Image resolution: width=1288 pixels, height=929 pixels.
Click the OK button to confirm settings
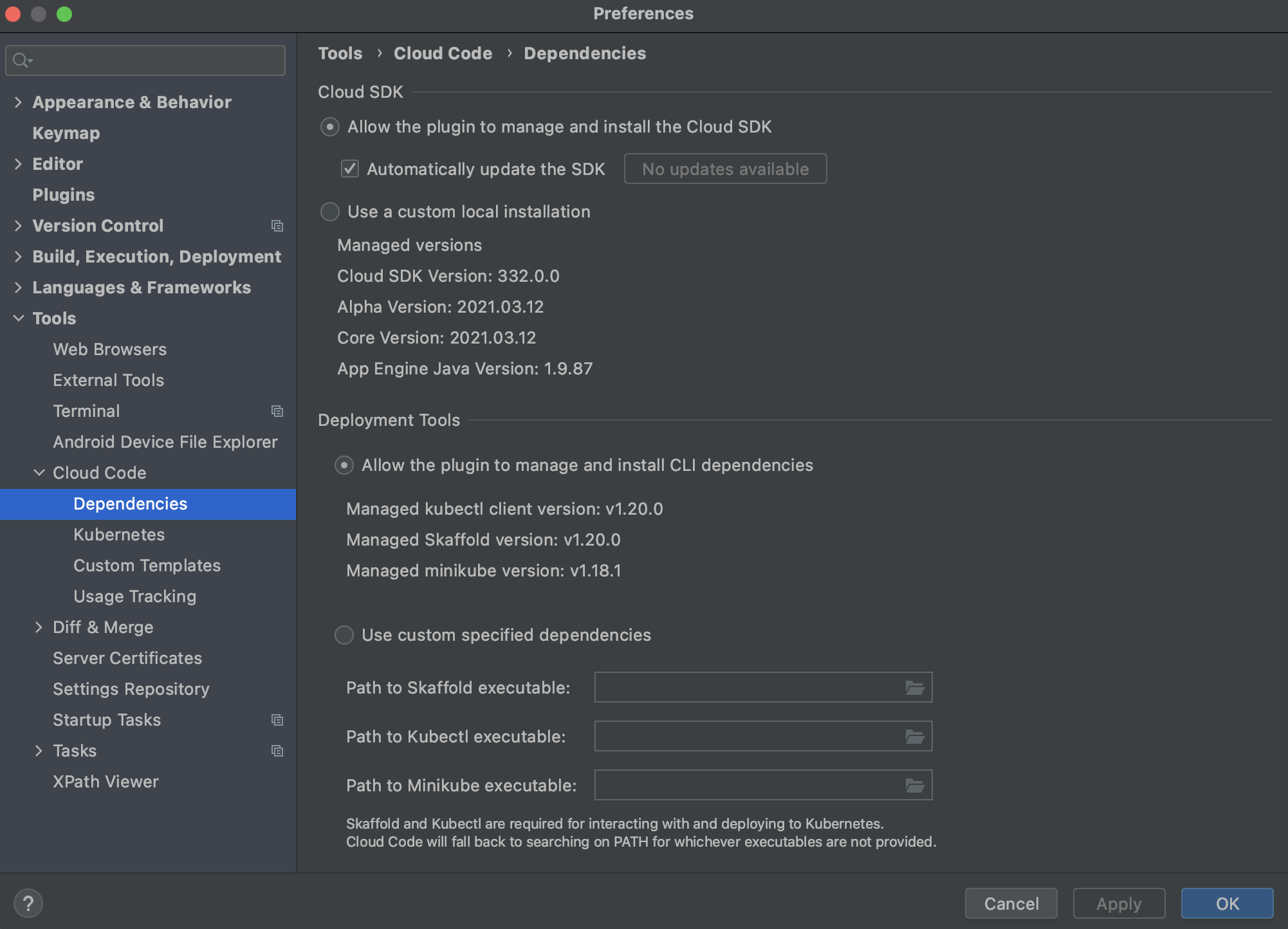click(x=1225, y=902)
